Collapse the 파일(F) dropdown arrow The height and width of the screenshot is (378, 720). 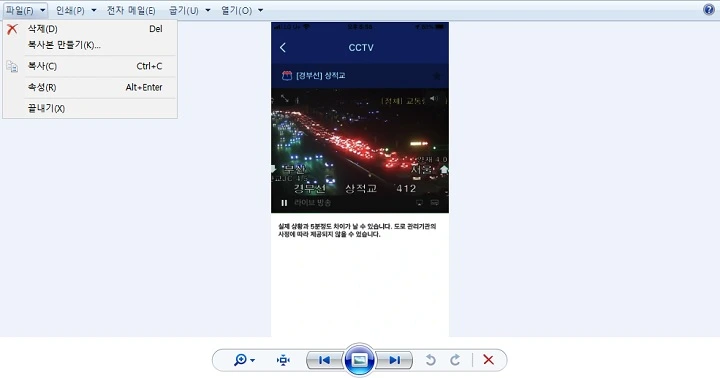[x=42, y=10]
